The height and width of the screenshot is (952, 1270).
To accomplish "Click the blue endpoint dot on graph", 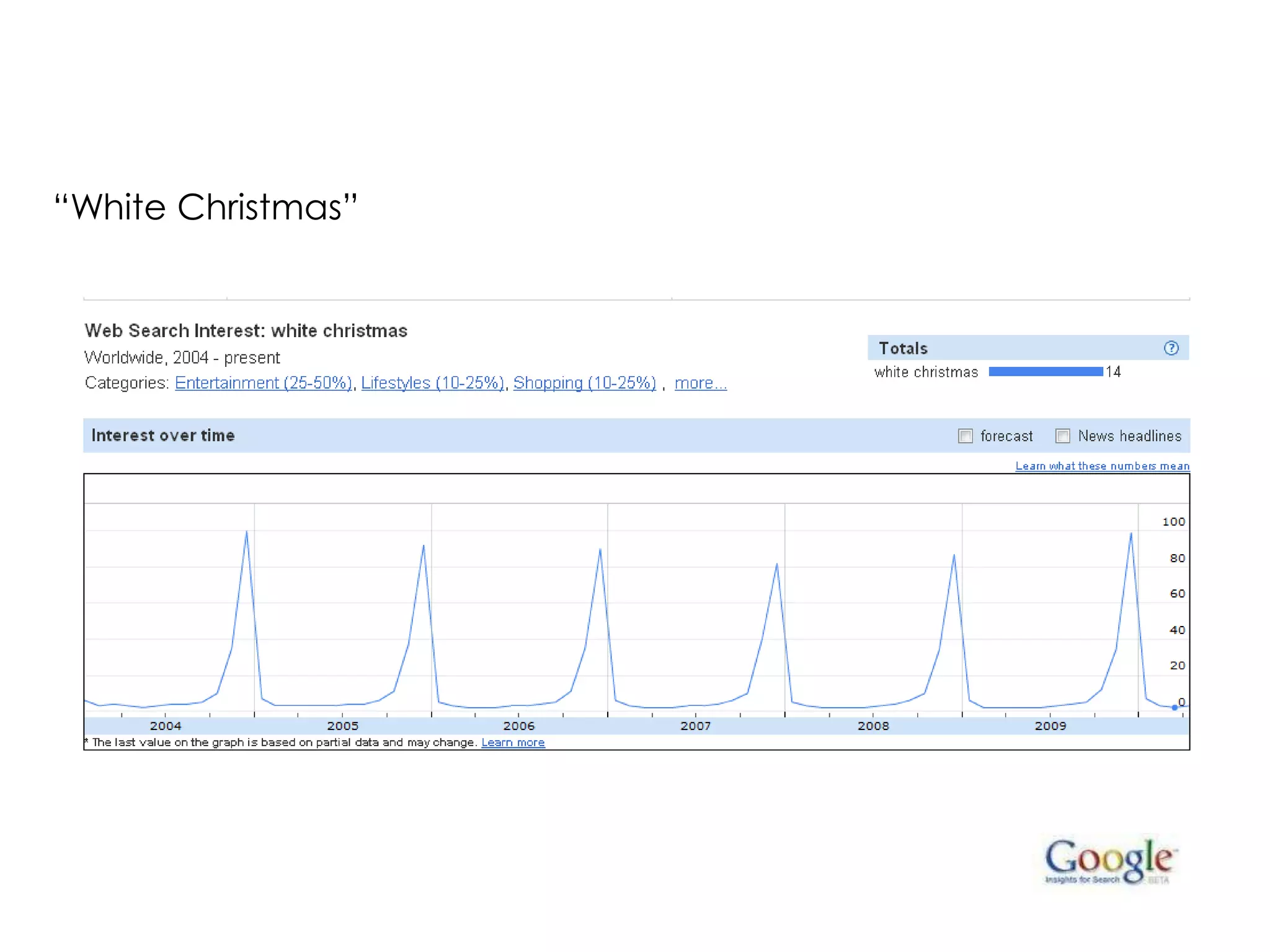I will (1174, 707).
